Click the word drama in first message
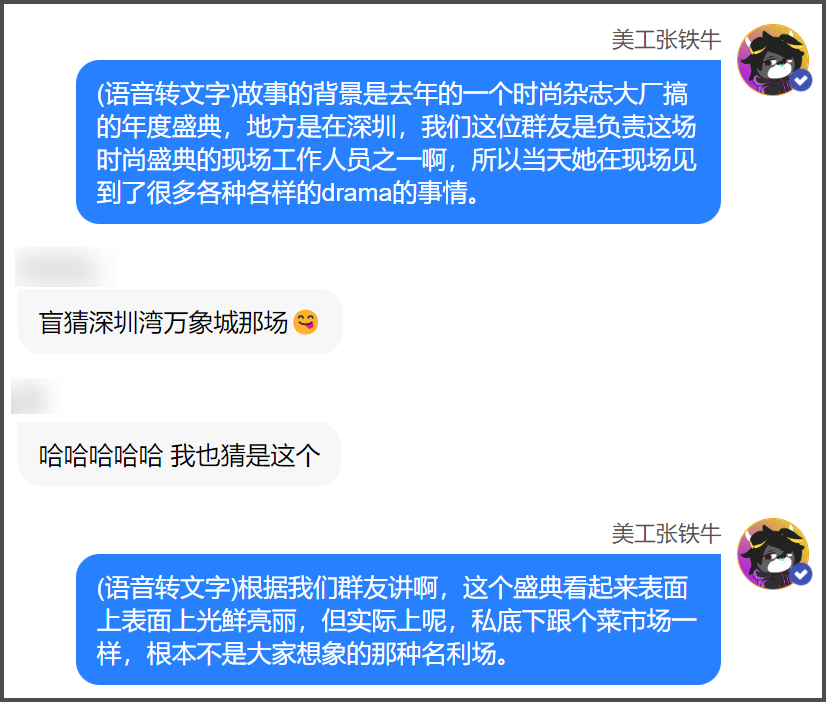This screenshot has height=702, width=826. [357, 193]
